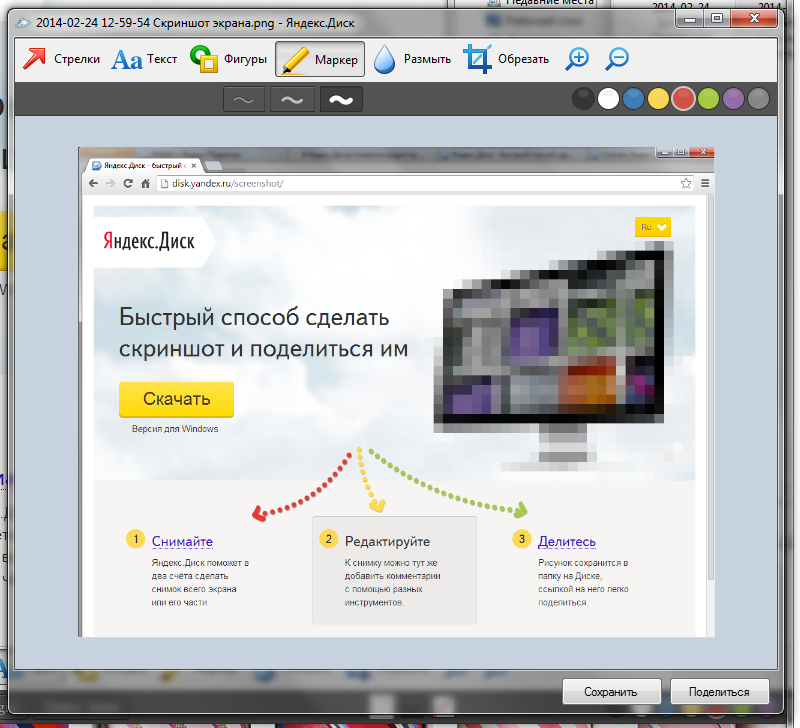Pick the gray color swatch
This screenshot has height=728, width=800.
[758, 99]
